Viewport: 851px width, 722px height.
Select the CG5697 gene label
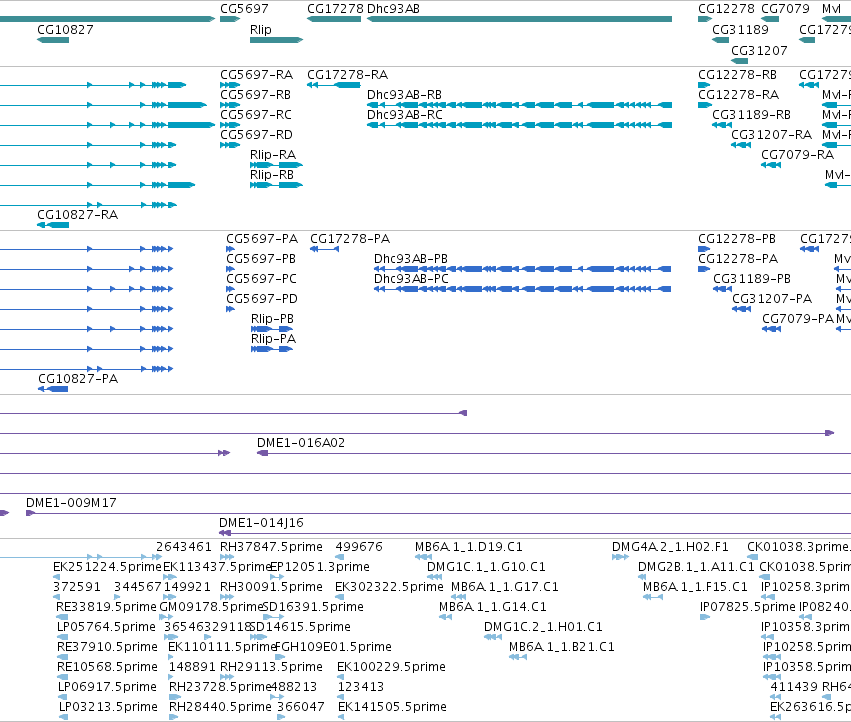click(x=244, y=9)
